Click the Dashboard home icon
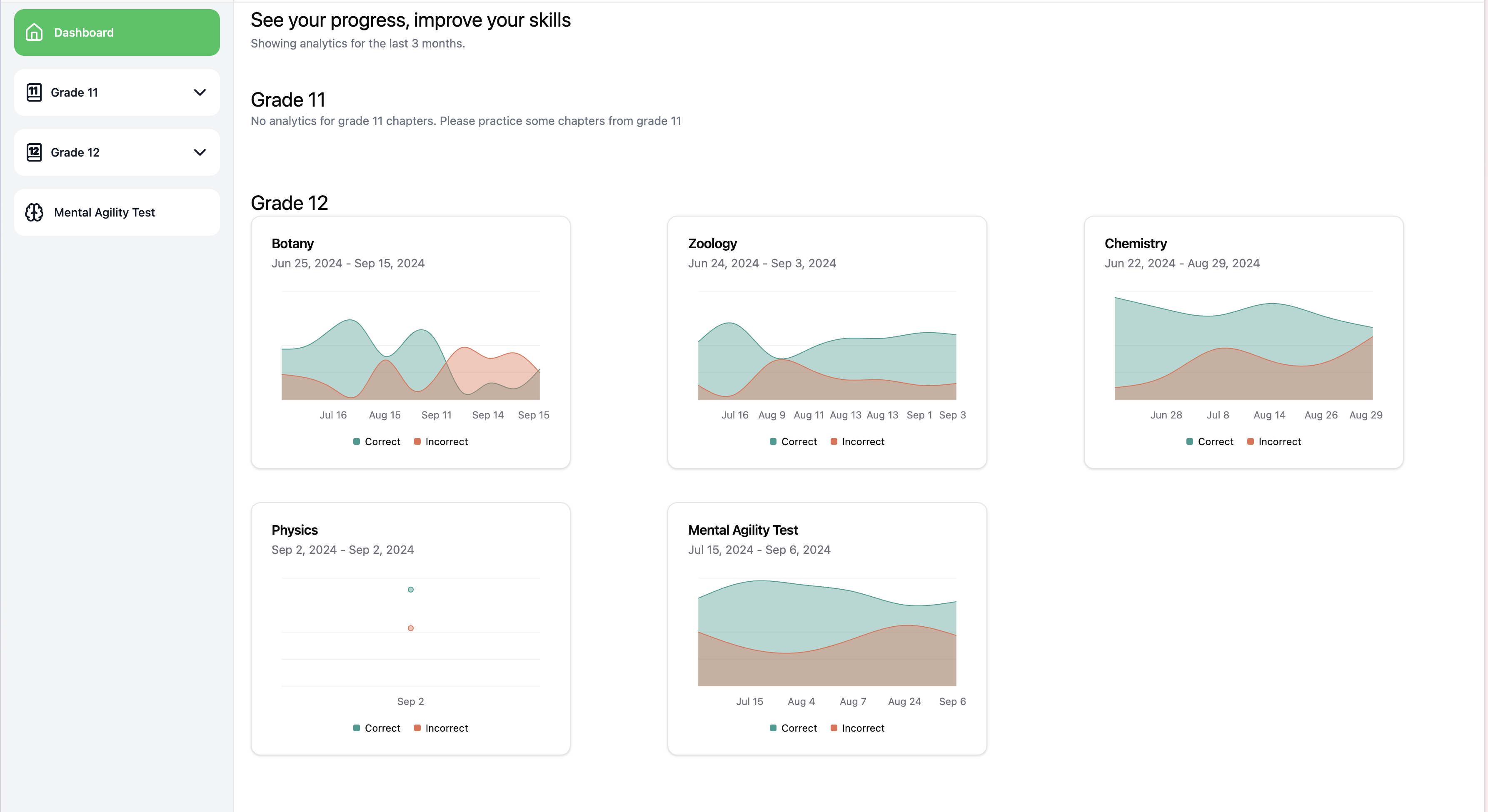Screen dimensions: 1488x812 click(34, 32)
